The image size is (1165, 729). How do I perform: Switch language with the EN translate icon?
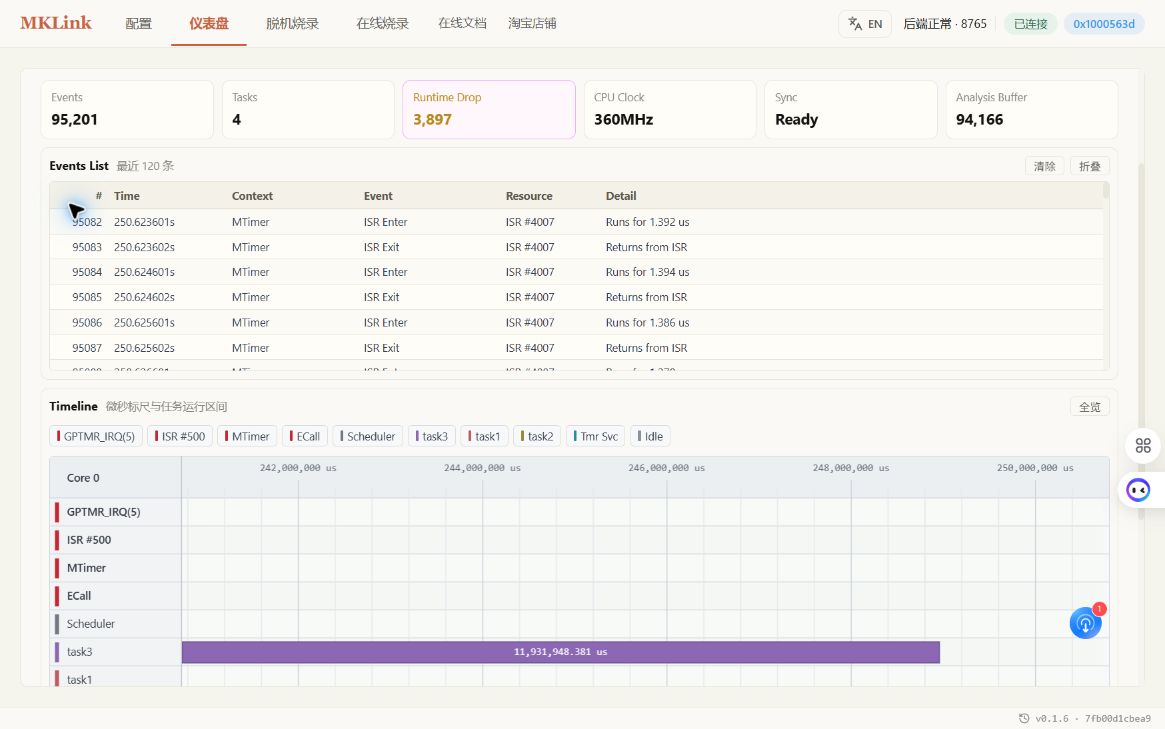click(x=864, y=24)
